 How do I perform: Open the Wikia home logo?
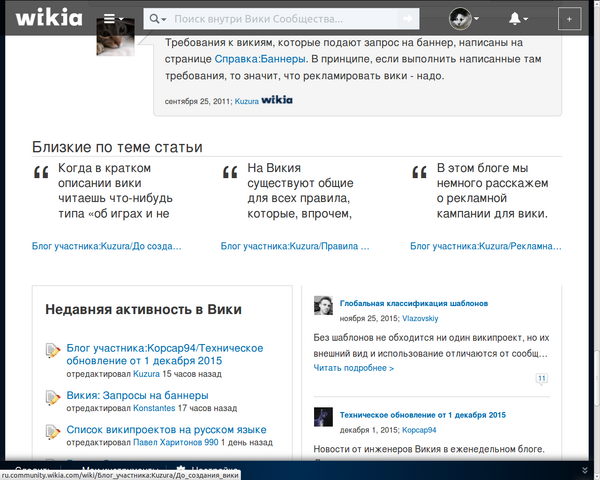(x=49, y=18)
